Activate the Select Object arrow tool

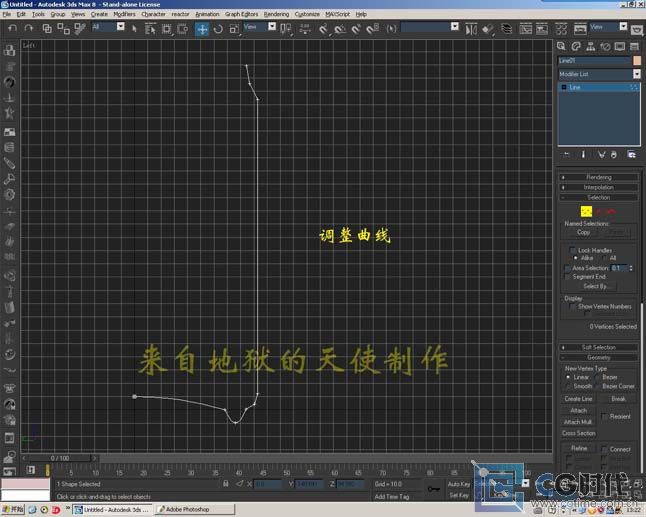[133, 28]
